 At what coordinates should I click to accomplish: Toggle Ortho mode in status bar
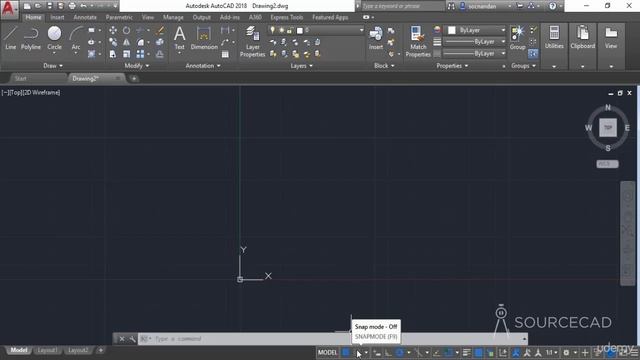point(388,353)
